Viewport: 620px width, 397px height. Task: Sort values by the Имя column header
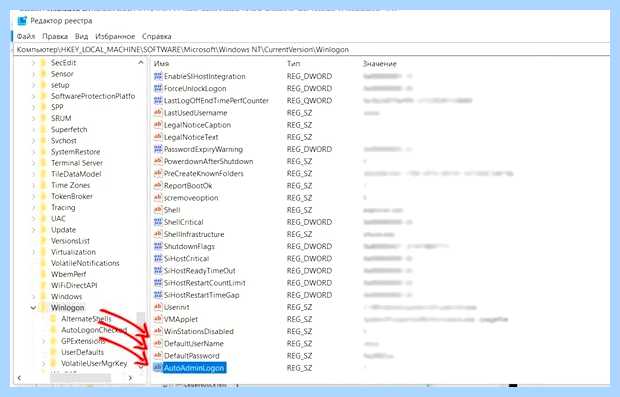(x=161, y=64)
